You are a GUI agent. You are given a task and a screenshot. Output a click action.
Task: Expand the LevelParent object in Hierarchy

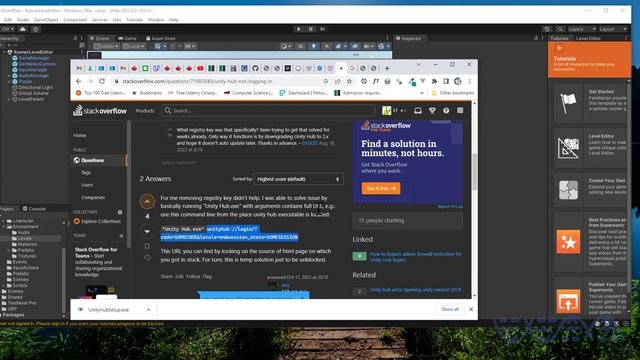pyautogui.click(x=9, y=99)
